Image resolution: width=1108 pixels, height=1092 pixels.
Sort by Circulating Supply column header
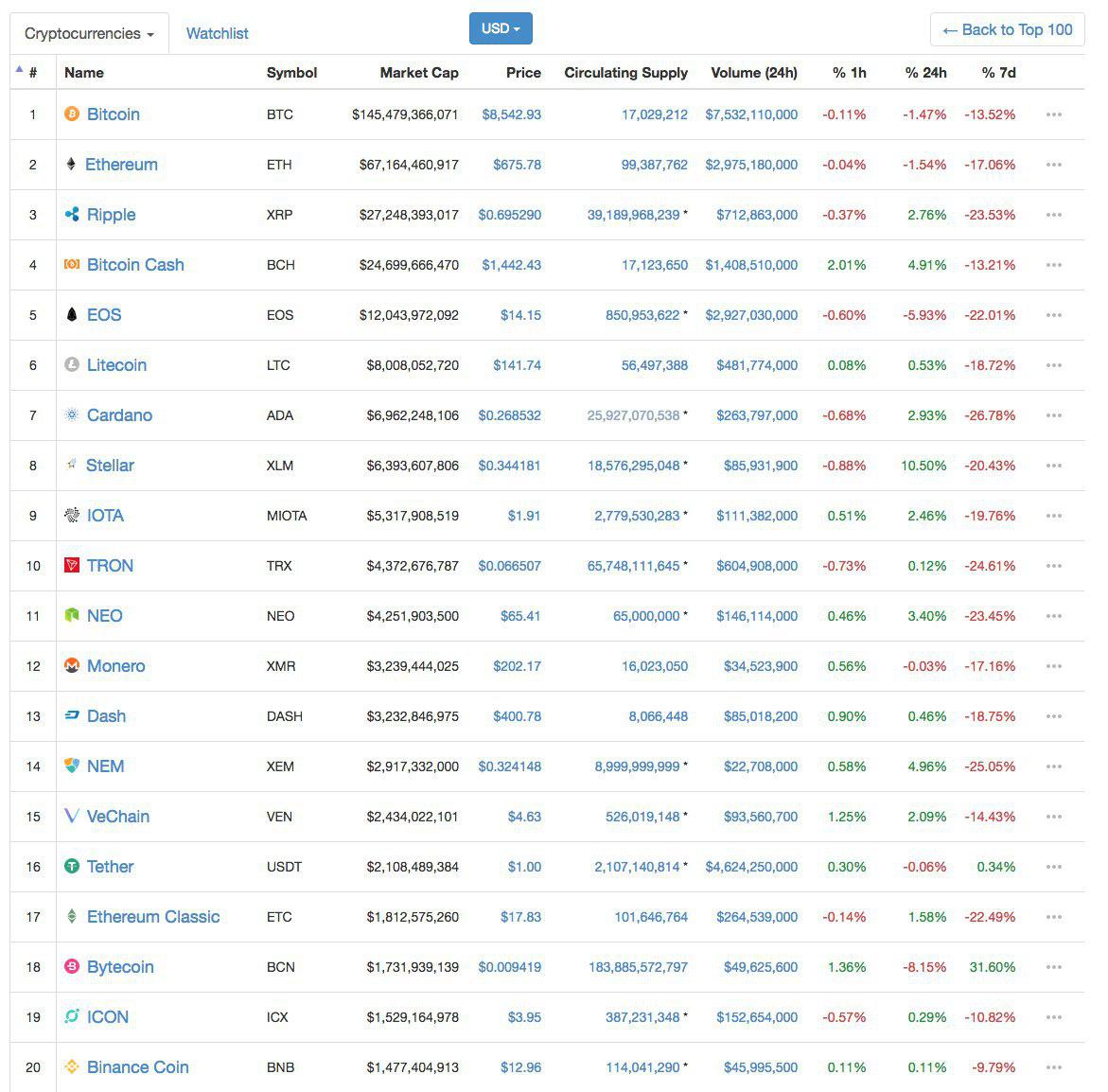(x=625, y=73)
